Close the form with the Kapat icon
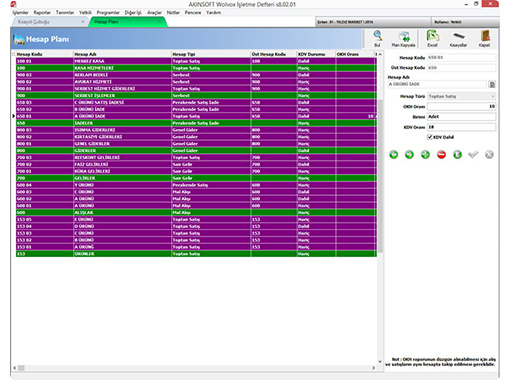The width and height of the screenshot is (510, 380). [484, 39]
